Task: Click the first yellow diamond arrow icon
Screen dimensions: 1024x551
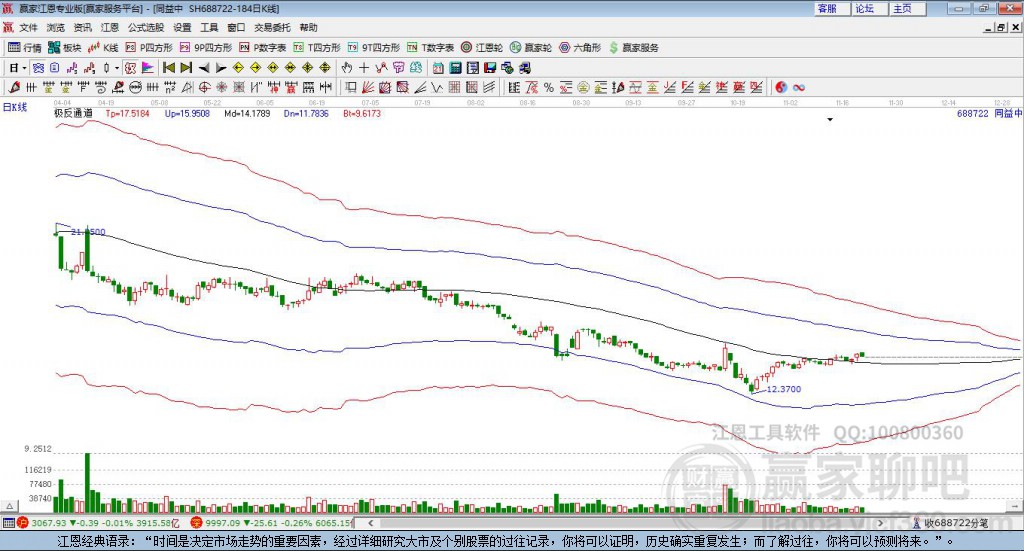Action: coord(238,68)
